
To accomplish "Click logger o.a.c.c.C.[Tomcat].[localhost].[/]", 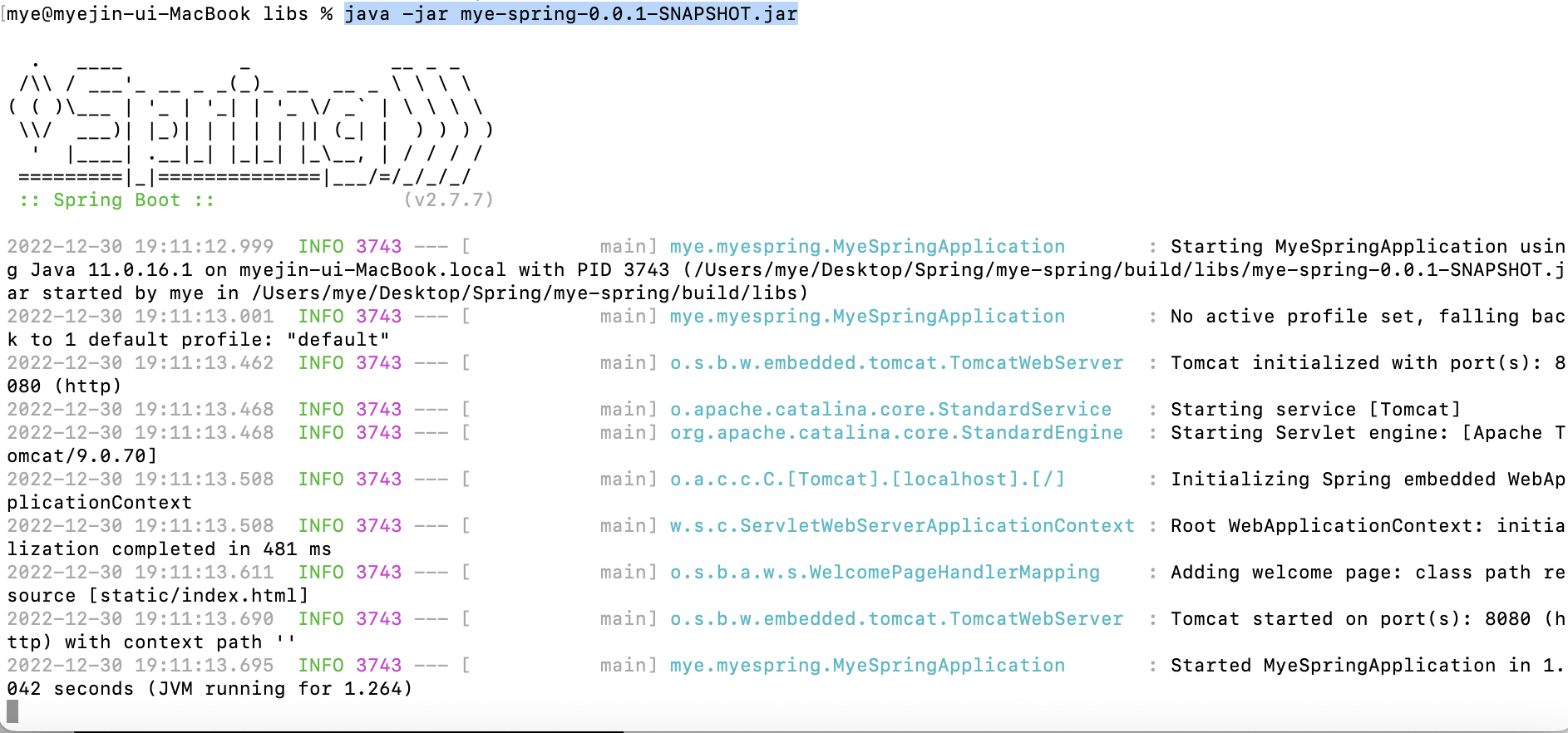I will pos(867,480).
